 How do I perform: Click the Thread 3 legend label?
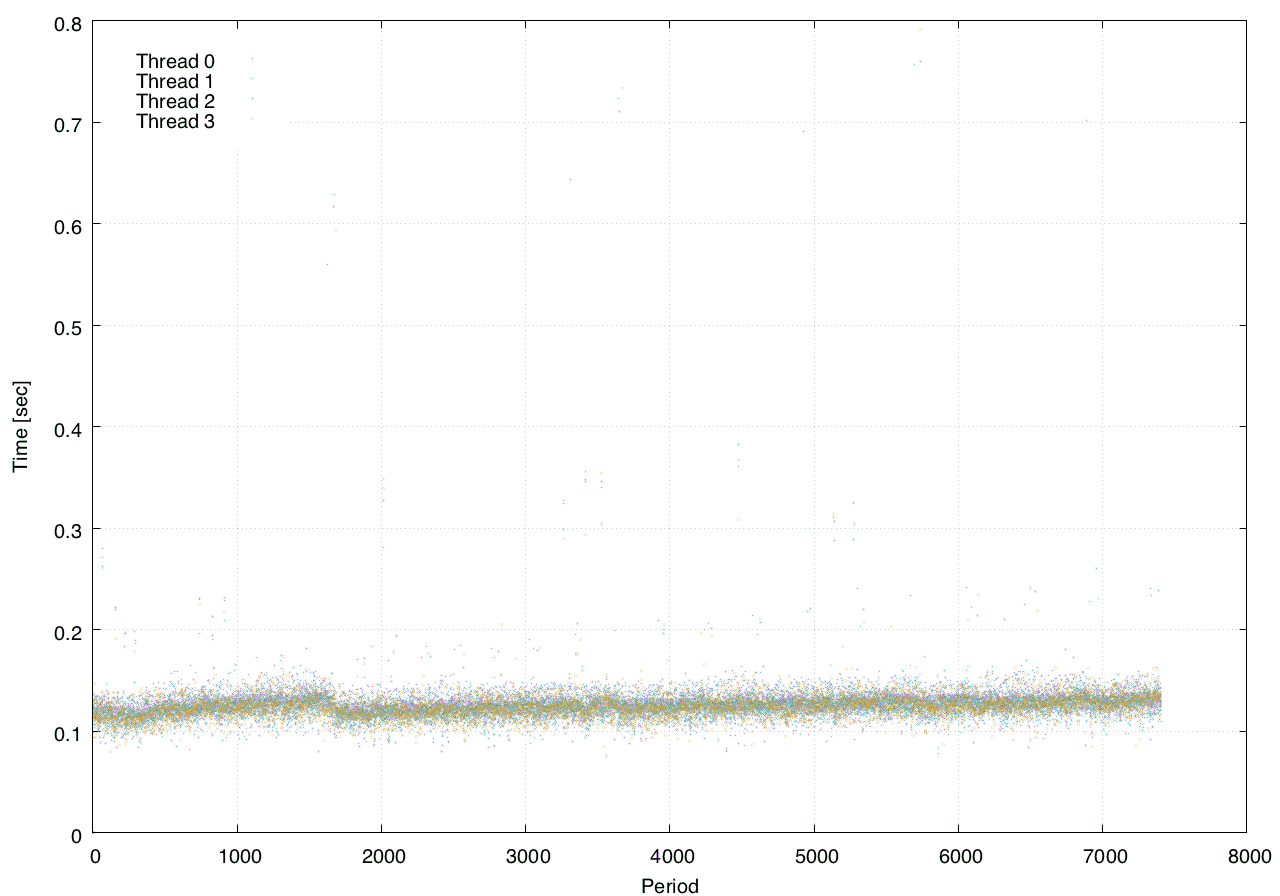pos(175,122)
